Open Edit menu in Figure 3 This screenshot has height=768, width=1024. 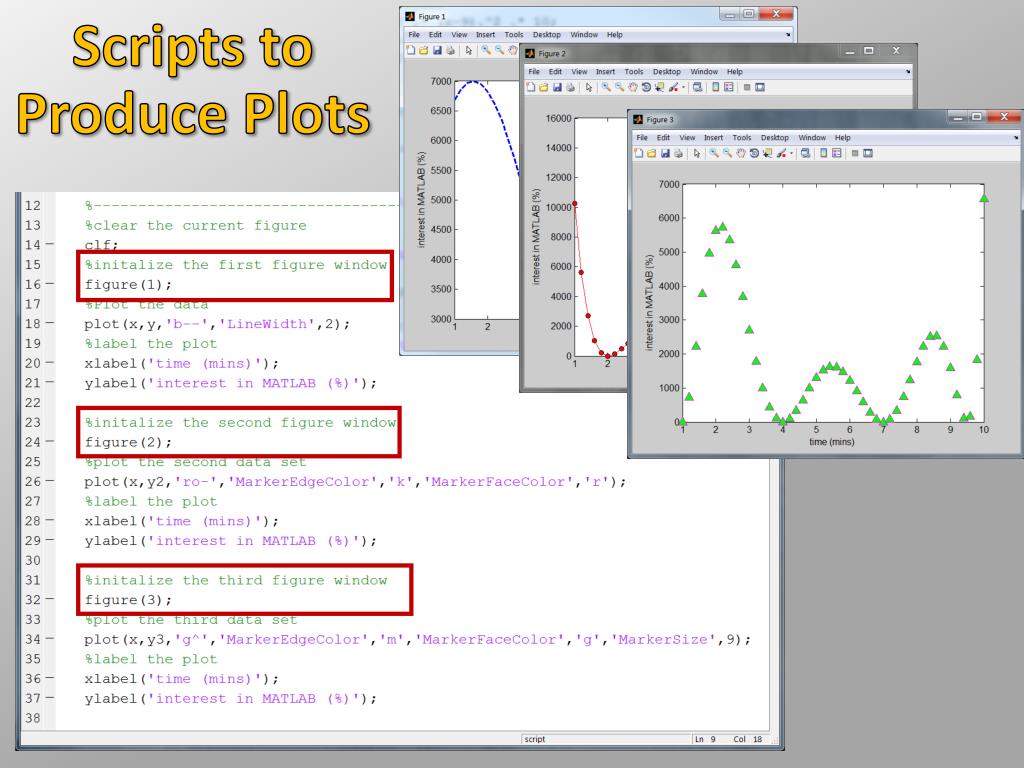click(x=664, y=138)
